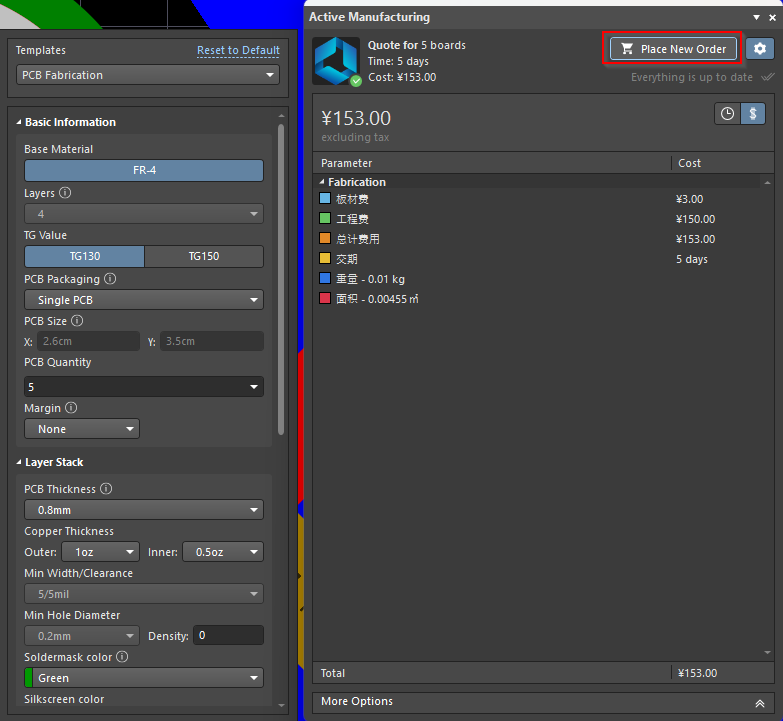Open the Active Manufacturing settings gear

(x=760, y=49)
